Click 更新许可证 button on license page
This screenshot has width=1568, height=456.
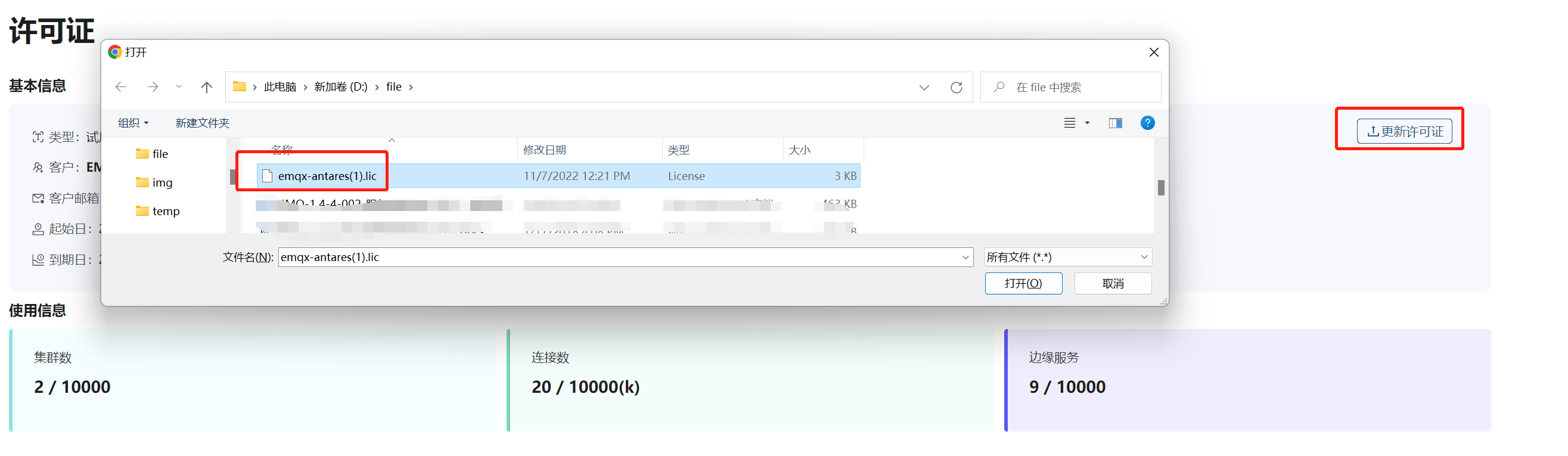[x=1404, y=131]
